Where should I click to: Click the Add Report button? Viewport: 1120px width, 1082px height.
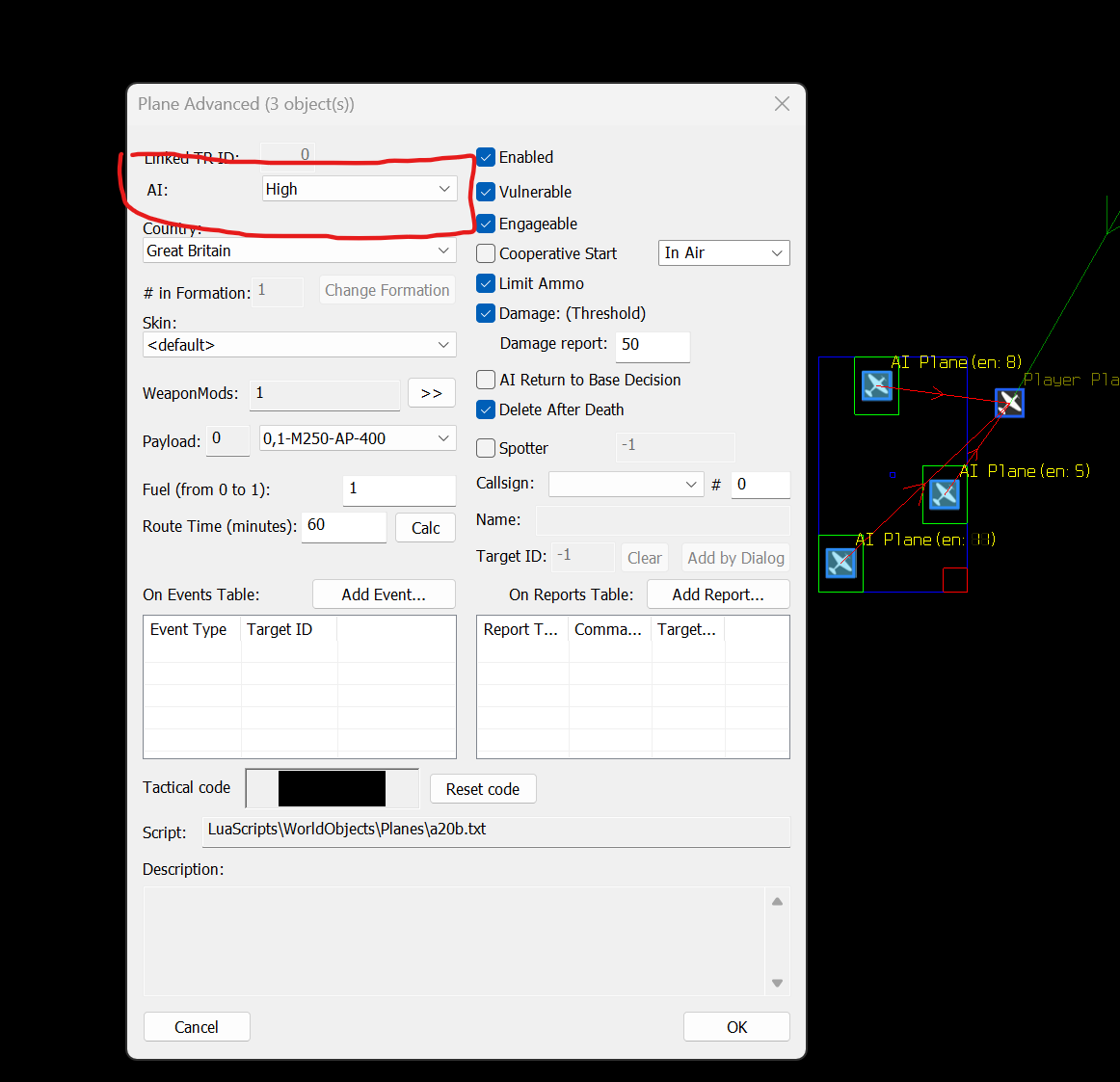point(718,594)
